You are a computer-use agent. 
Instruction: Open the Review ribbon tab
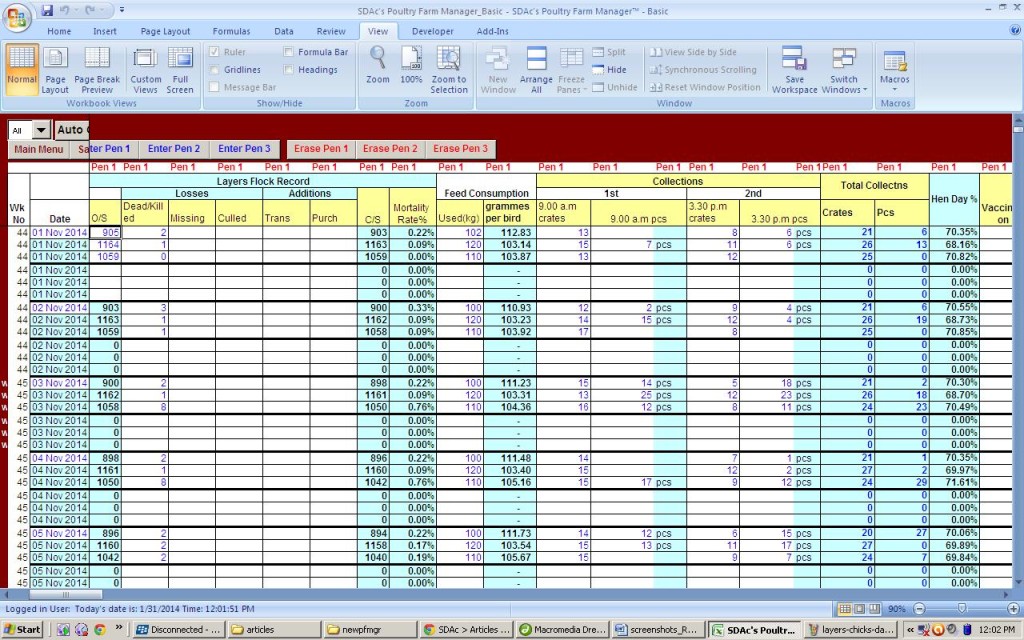(x=331, y=31)
